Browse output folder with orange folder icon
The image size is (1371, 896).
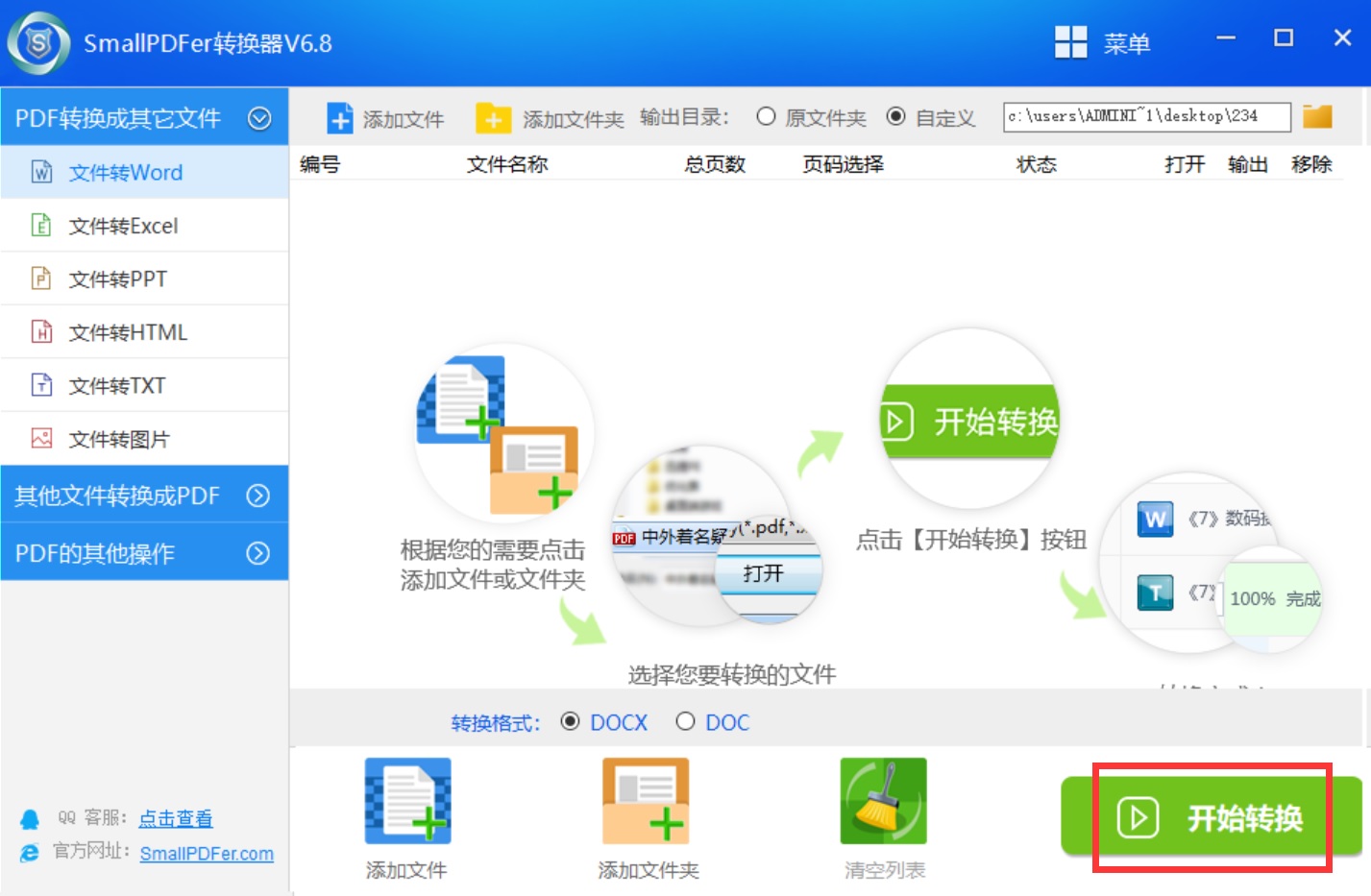(1317, 116)
